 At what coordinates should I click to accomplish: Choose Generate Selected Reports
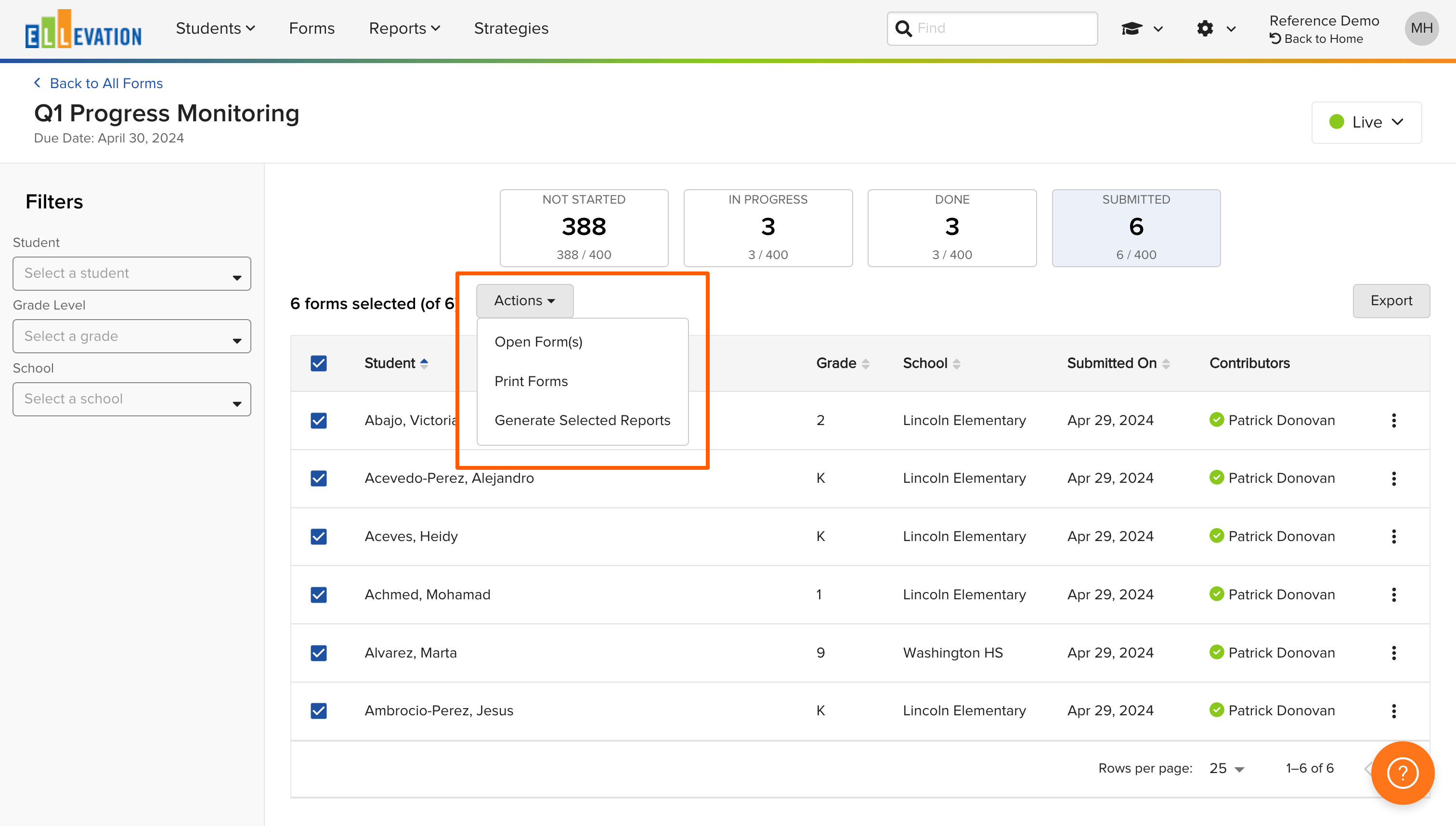click(x=582, y=420)
